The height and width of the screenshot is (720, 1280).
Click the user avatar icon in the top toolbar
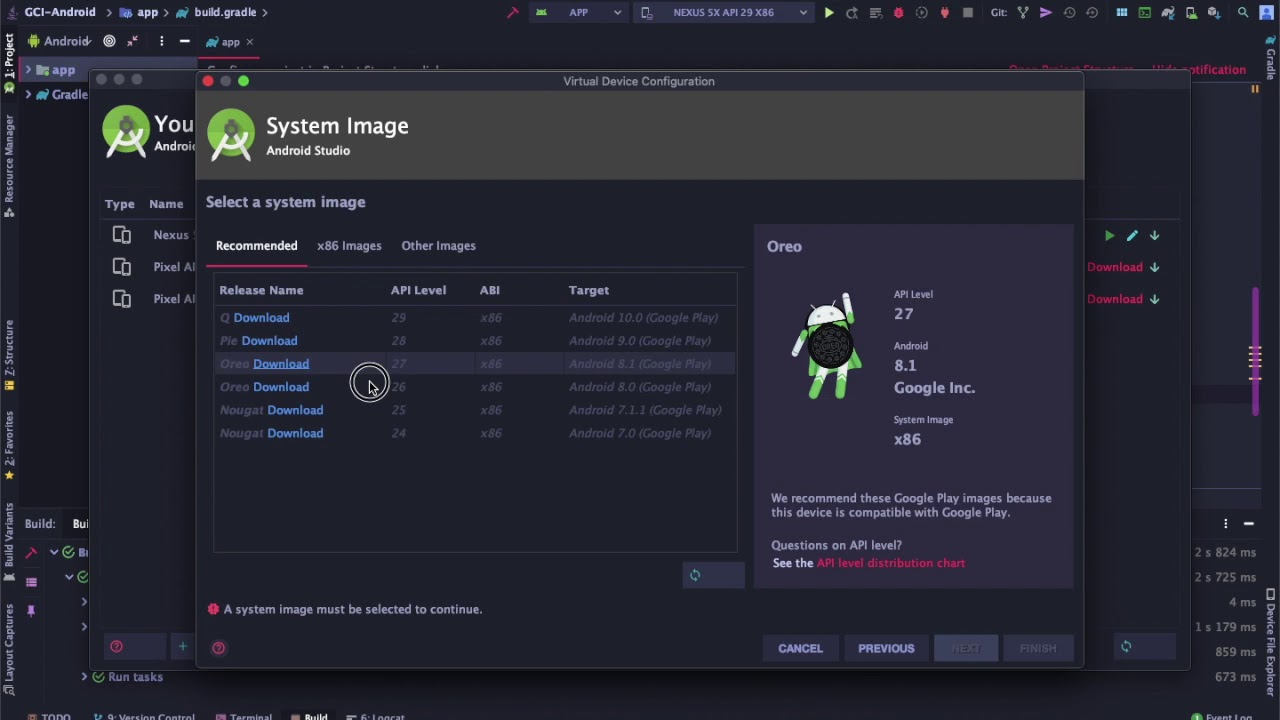click(1267, 13)
